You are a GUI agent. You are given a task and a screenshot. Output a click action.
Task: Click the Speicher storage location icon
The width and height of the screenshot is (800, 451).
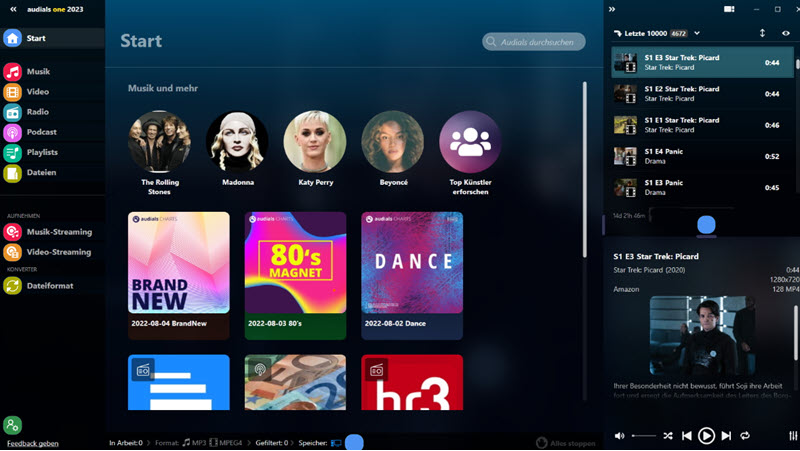coord(336,443)
